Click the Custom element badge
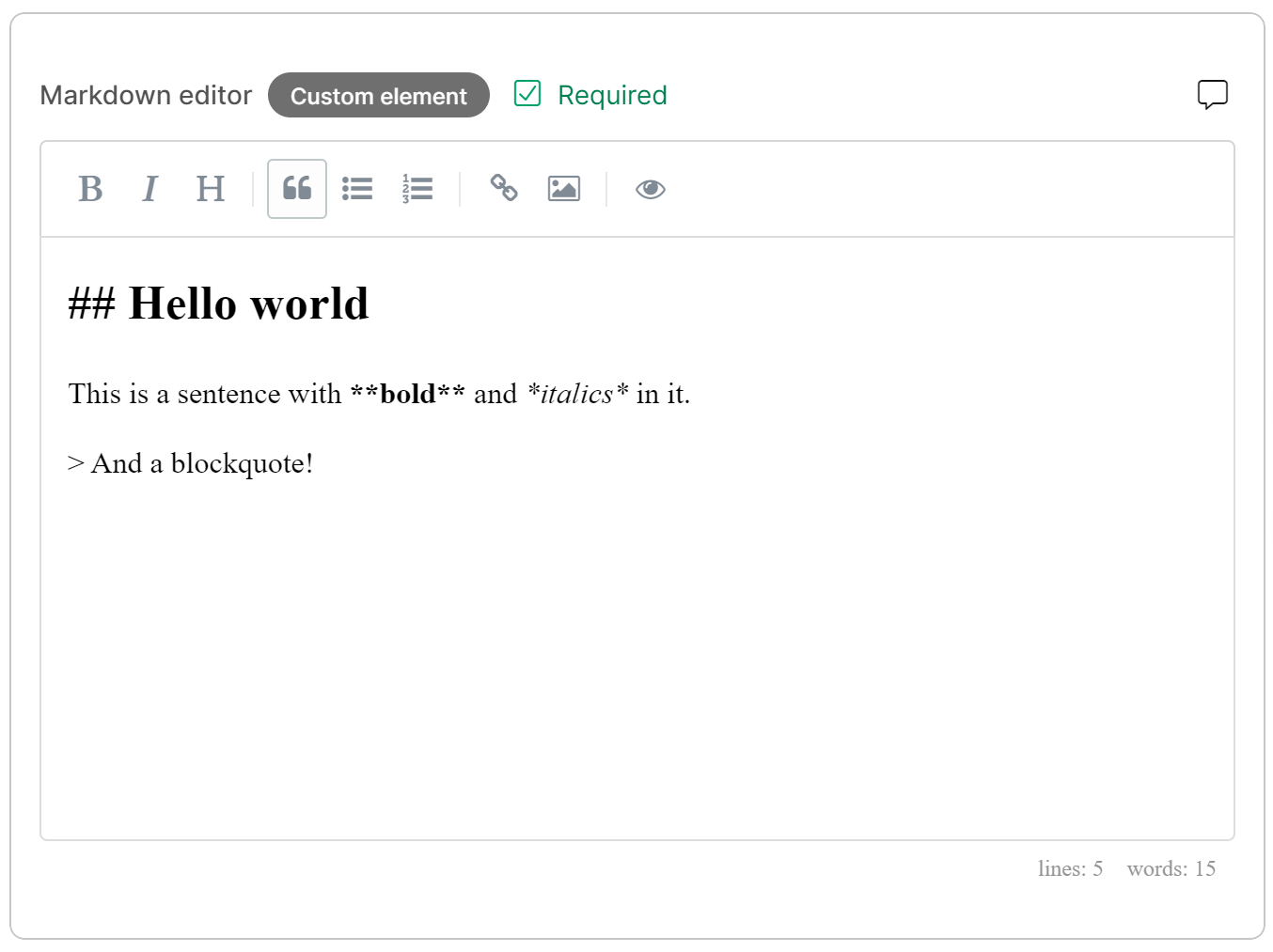 coord(378,95)
